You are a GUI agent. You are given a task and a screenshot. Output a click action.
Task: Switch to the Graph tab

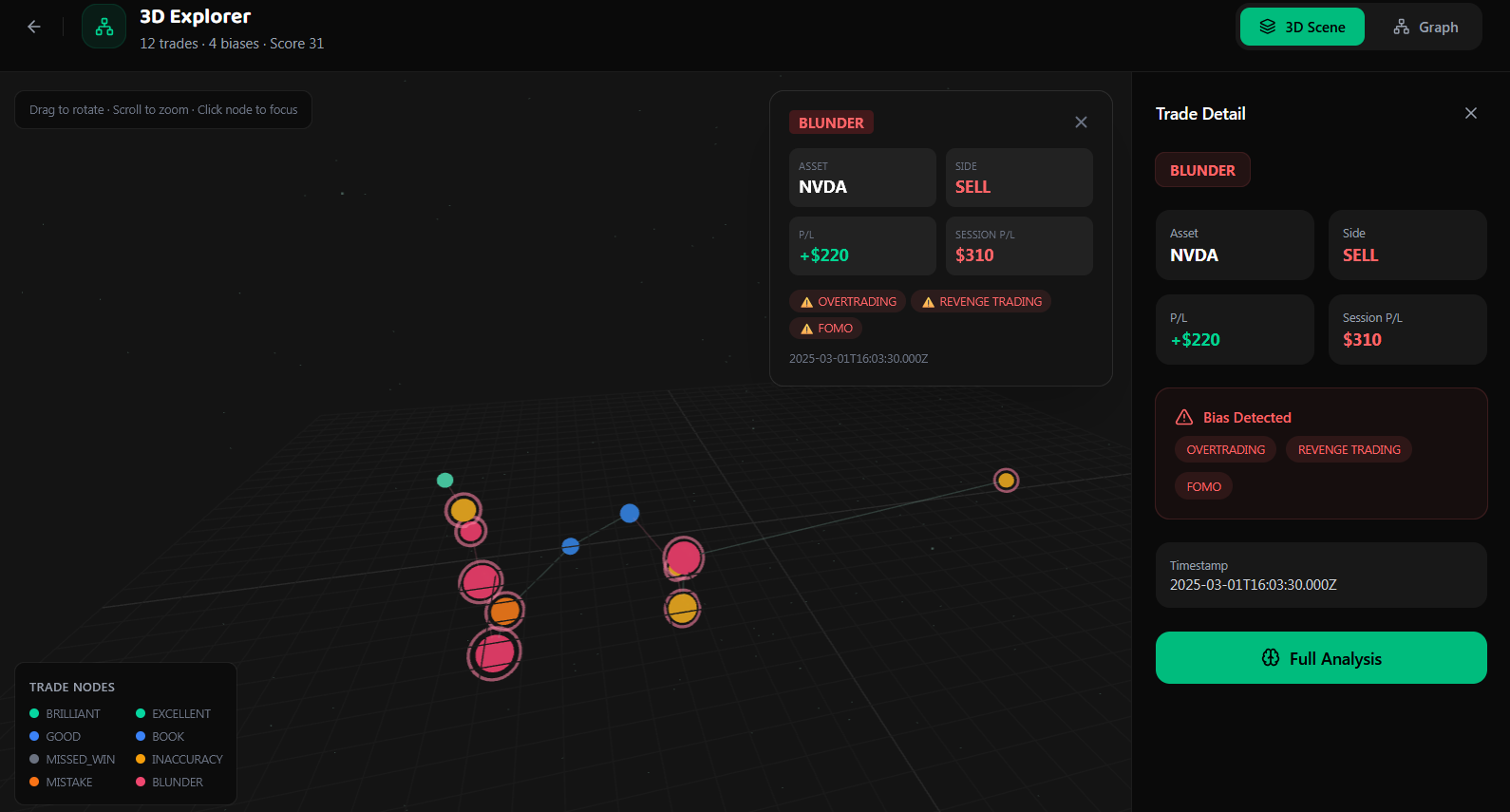1425,27
